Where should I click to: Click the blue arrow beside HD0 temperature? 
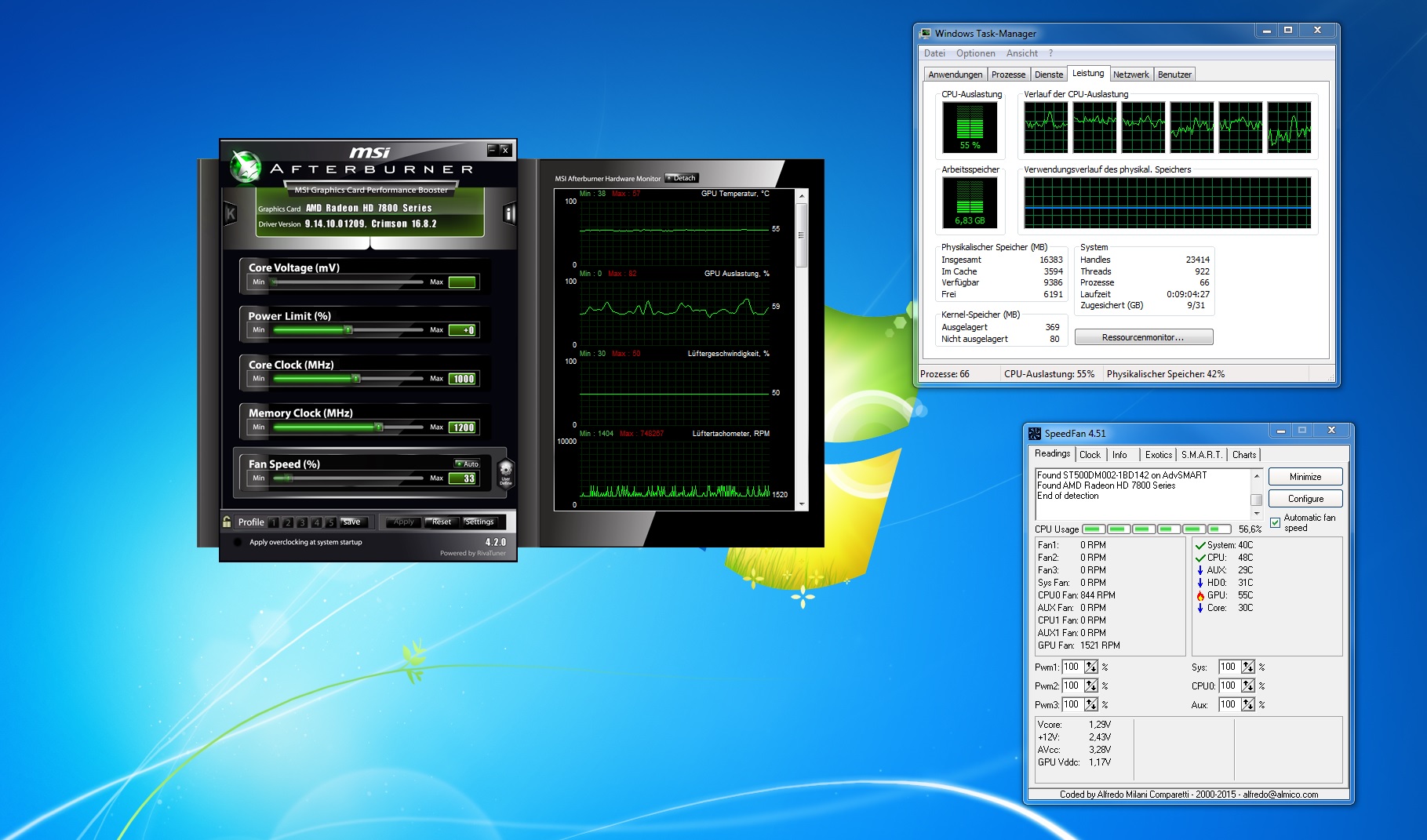(x=1200, y=583)
